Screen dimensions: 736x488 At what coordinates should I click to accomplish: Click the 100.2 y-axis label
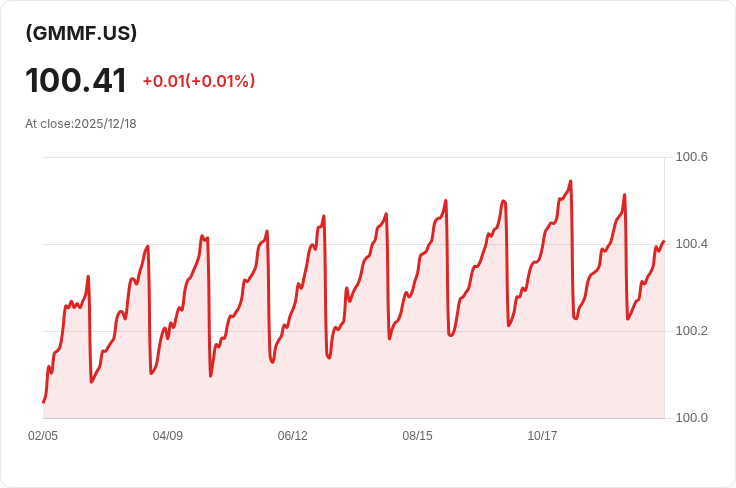click(691, 331)
